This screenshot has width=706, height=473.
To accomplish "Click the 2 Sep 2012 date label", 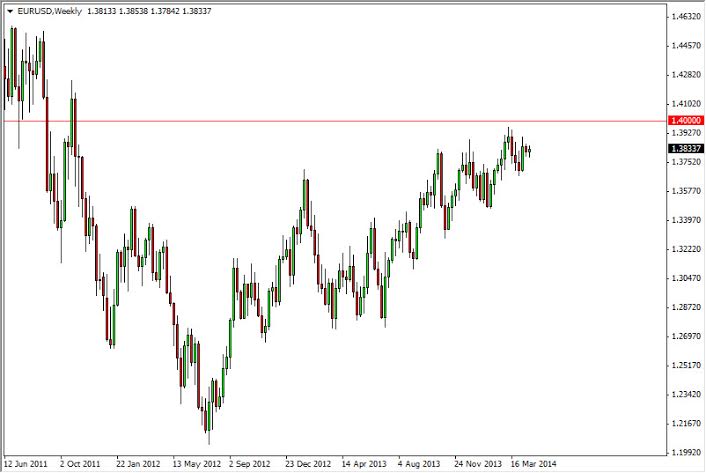I will pos(249,464).
